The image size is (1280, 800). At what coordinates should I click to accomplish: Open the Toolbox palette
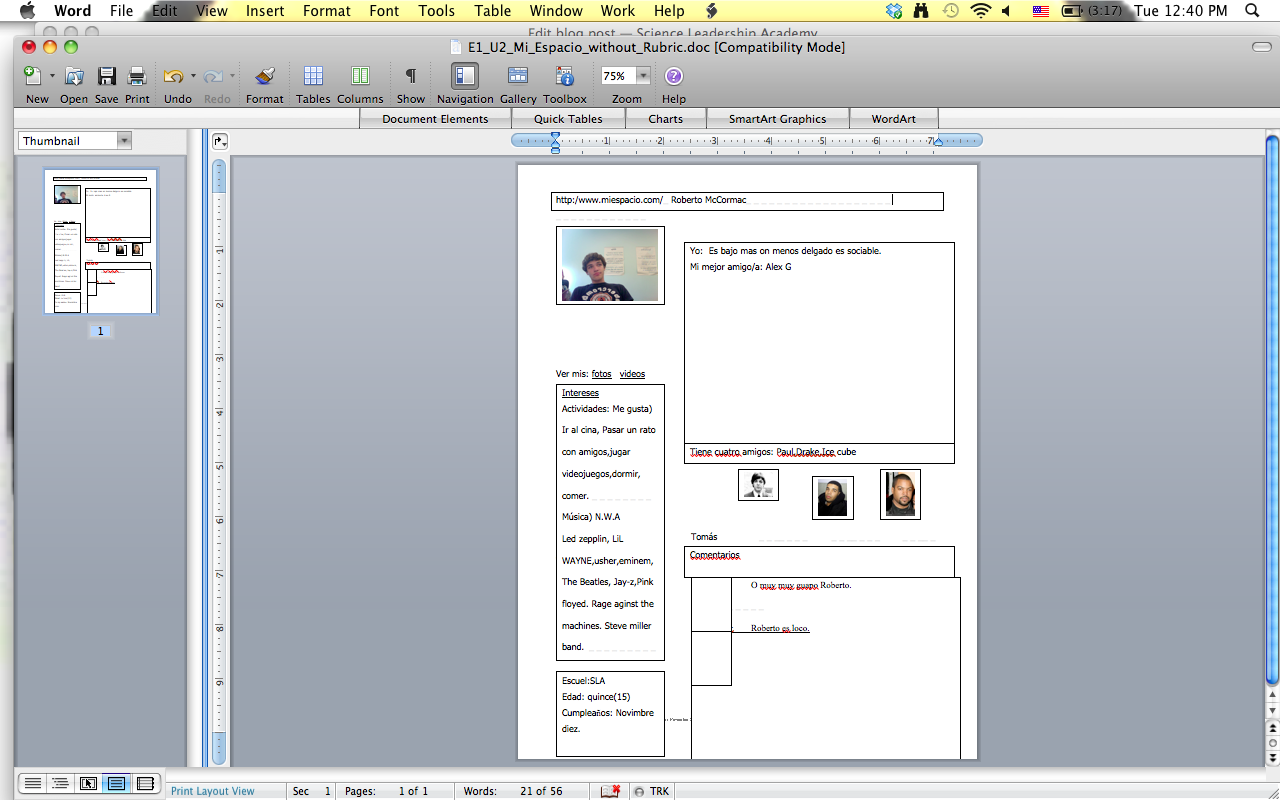[x=565, y=77]
